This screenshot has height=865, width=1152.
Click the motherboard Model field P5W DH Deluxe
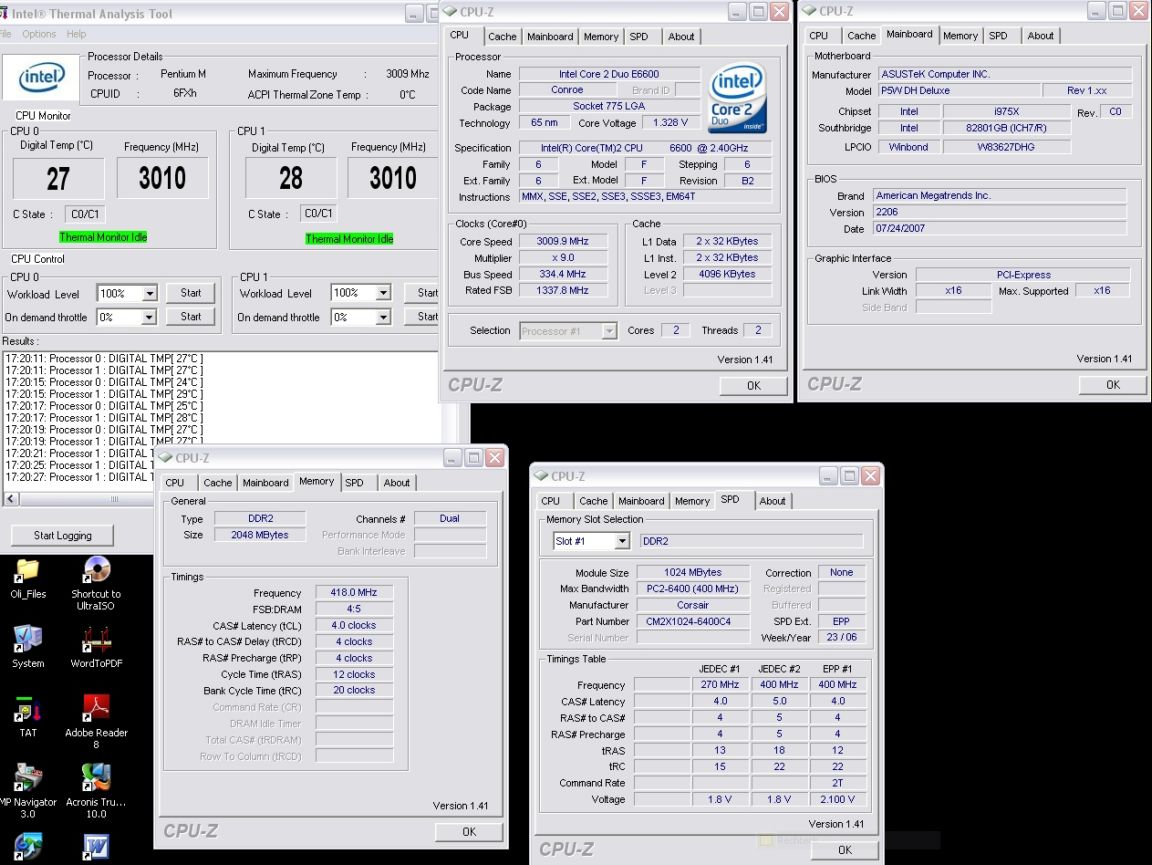(x=959, y=90)
